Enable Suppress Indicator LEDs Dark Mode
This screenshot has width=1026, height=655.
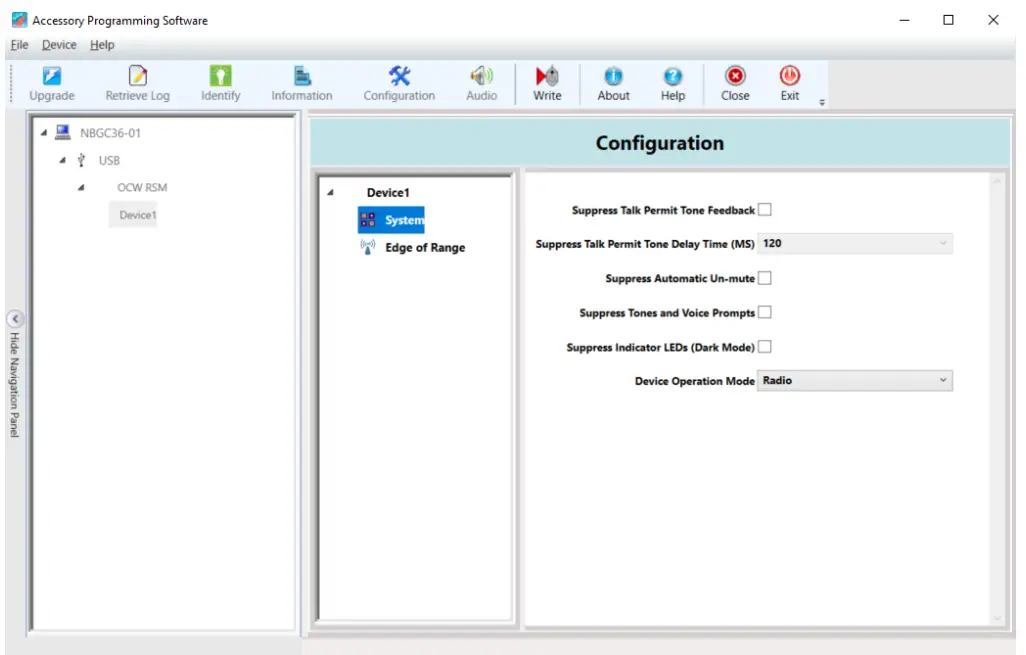pos(764,346)
